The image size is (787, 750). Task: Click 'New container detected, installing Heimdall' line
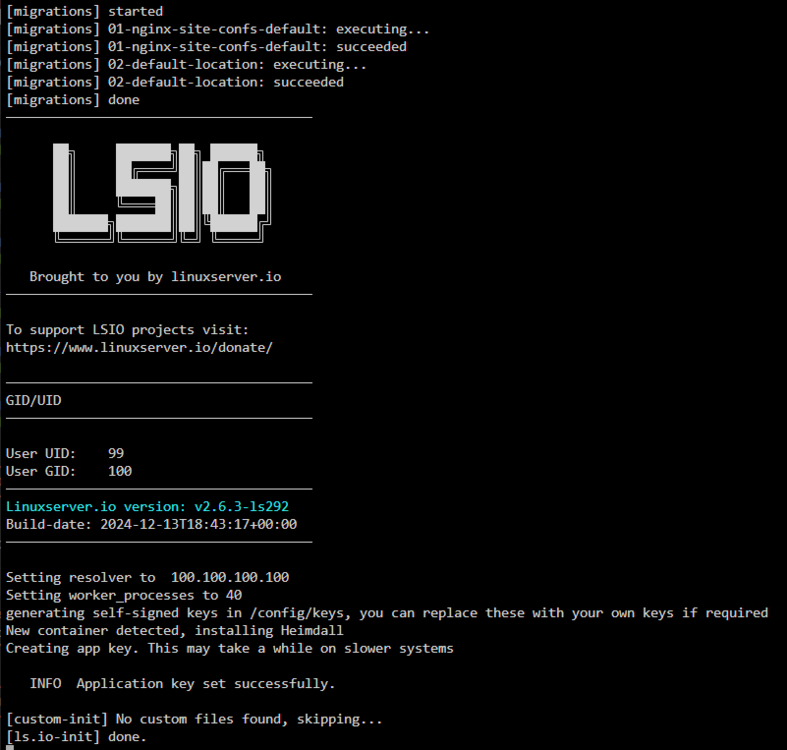(x=175, y=631)
